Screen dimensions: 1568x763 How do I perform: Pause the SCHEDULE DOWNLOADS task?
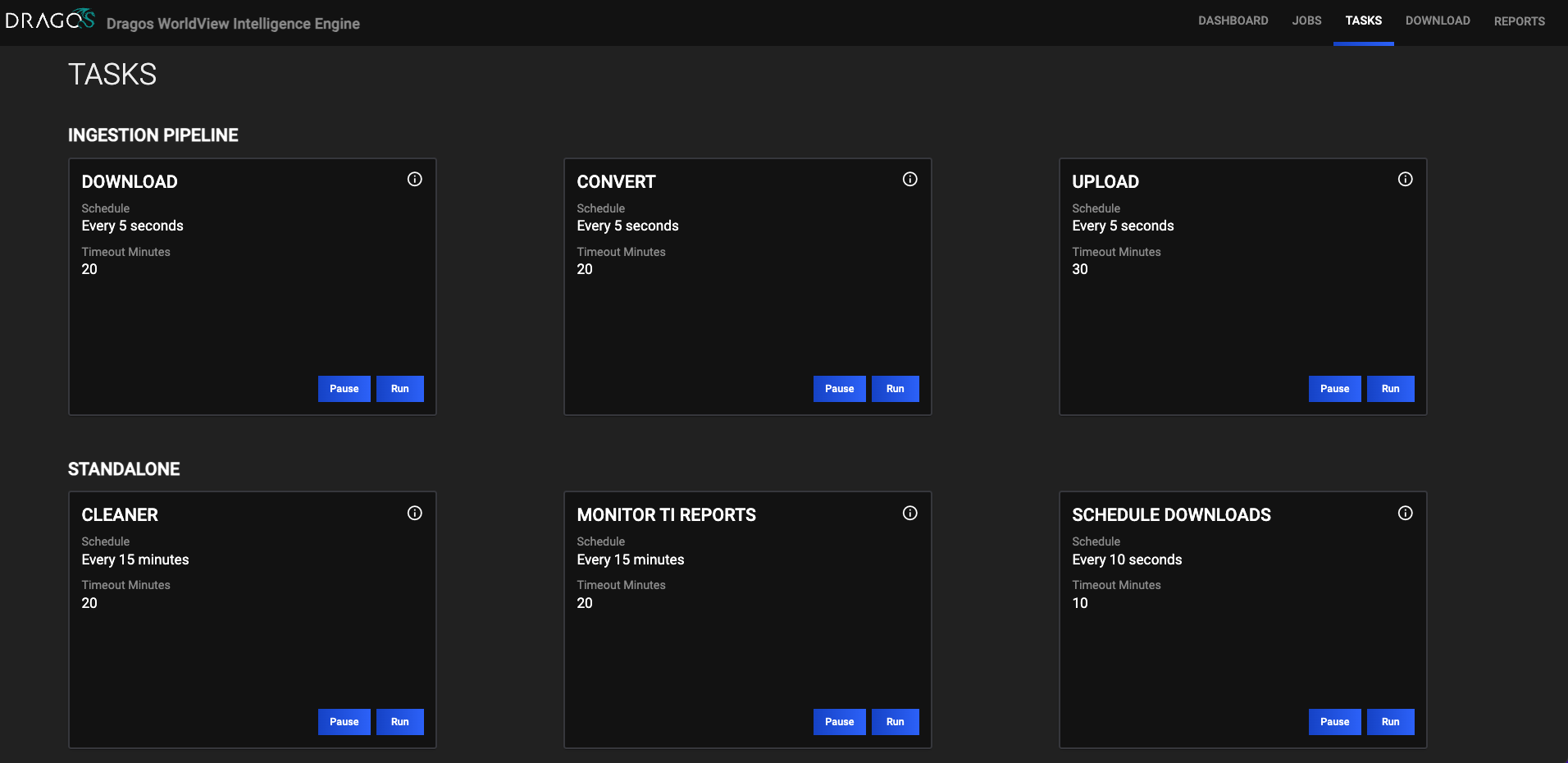pyautogui.click(x=1335, y=722)
